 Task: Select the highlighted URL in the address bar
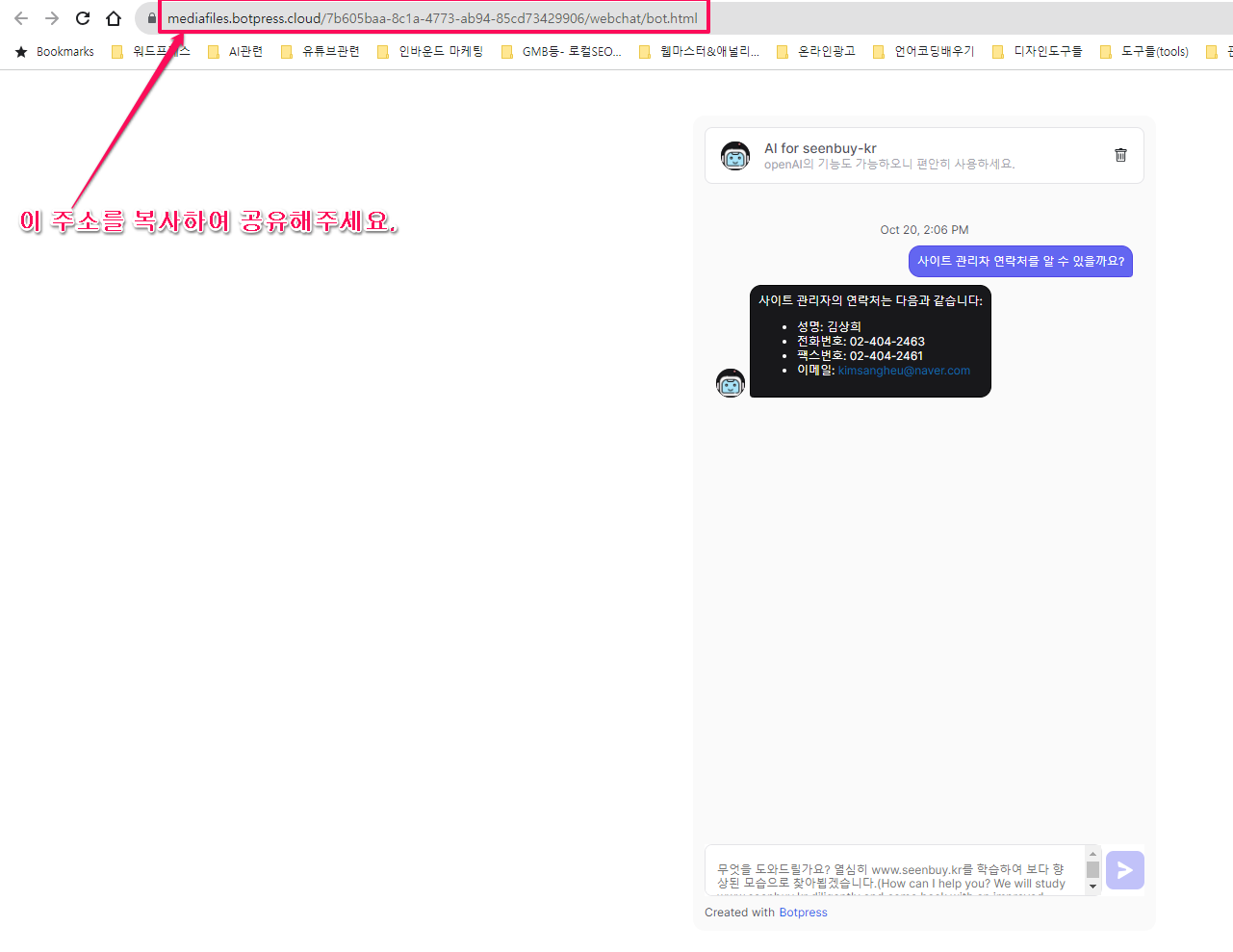[x=431, y=17]
